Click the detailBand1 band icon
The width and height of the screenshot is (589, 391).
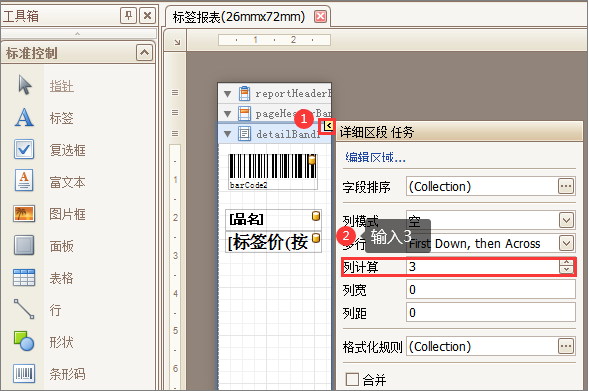tap(245, 134)
